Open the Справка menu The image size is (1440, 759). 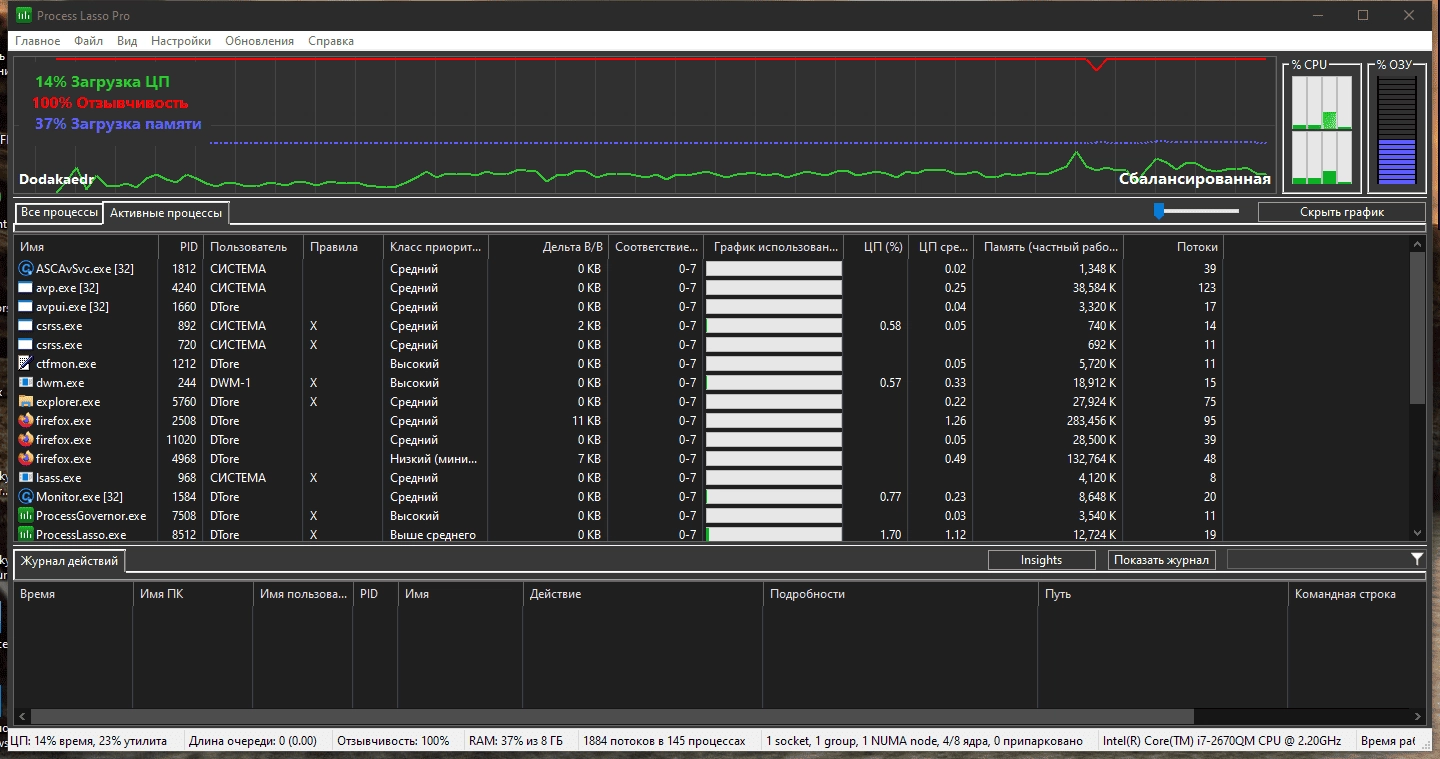(331, 41)
